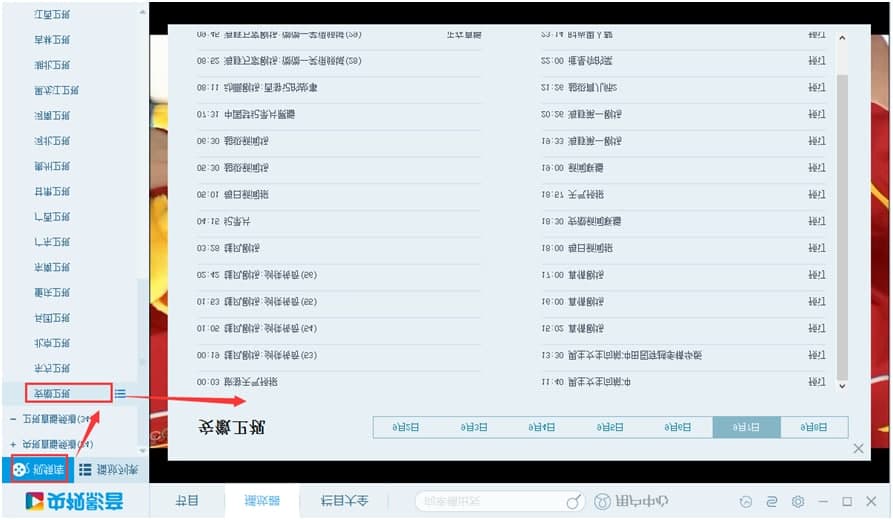Switch to the 播放列表 view

click(109, 469)
